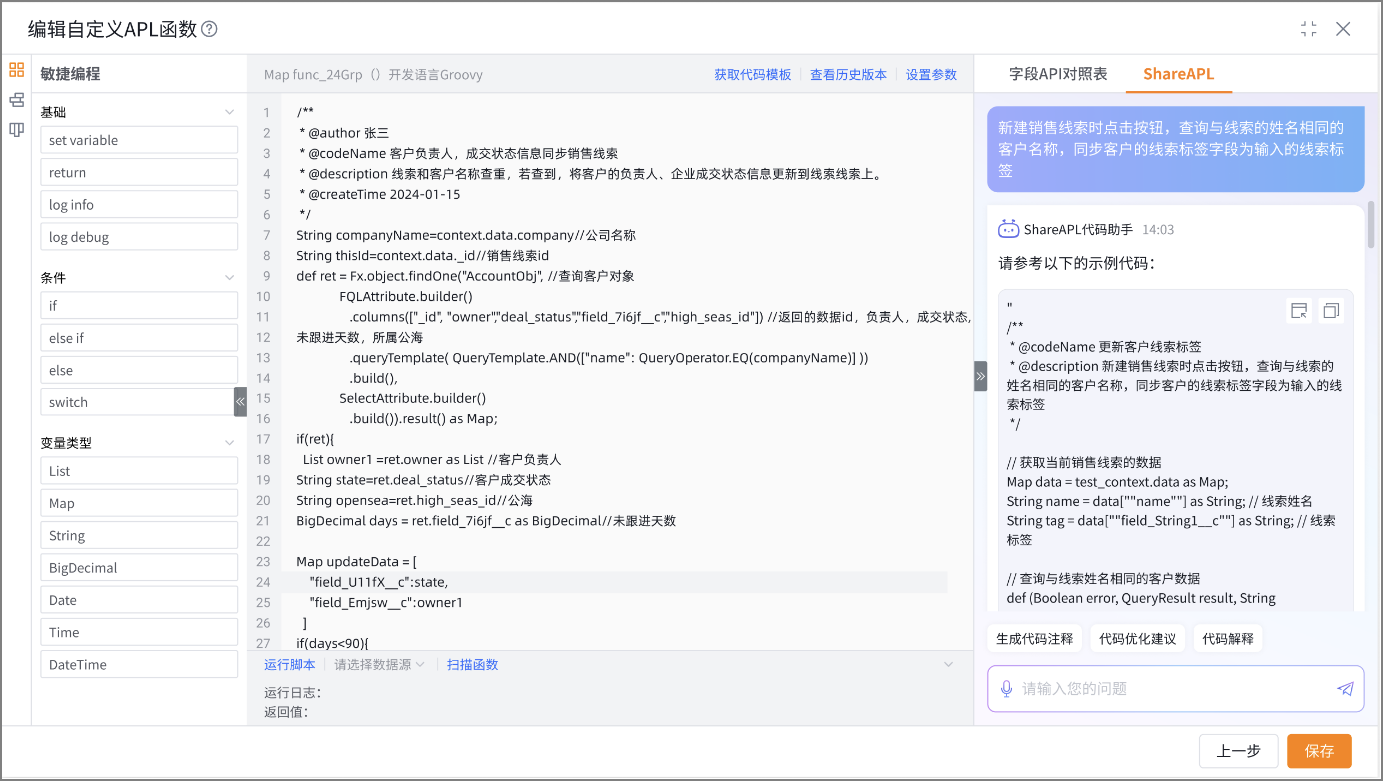Switch to 字段API对照表 tab
Screen dimensions: 1384x782
click(1058, 74)
